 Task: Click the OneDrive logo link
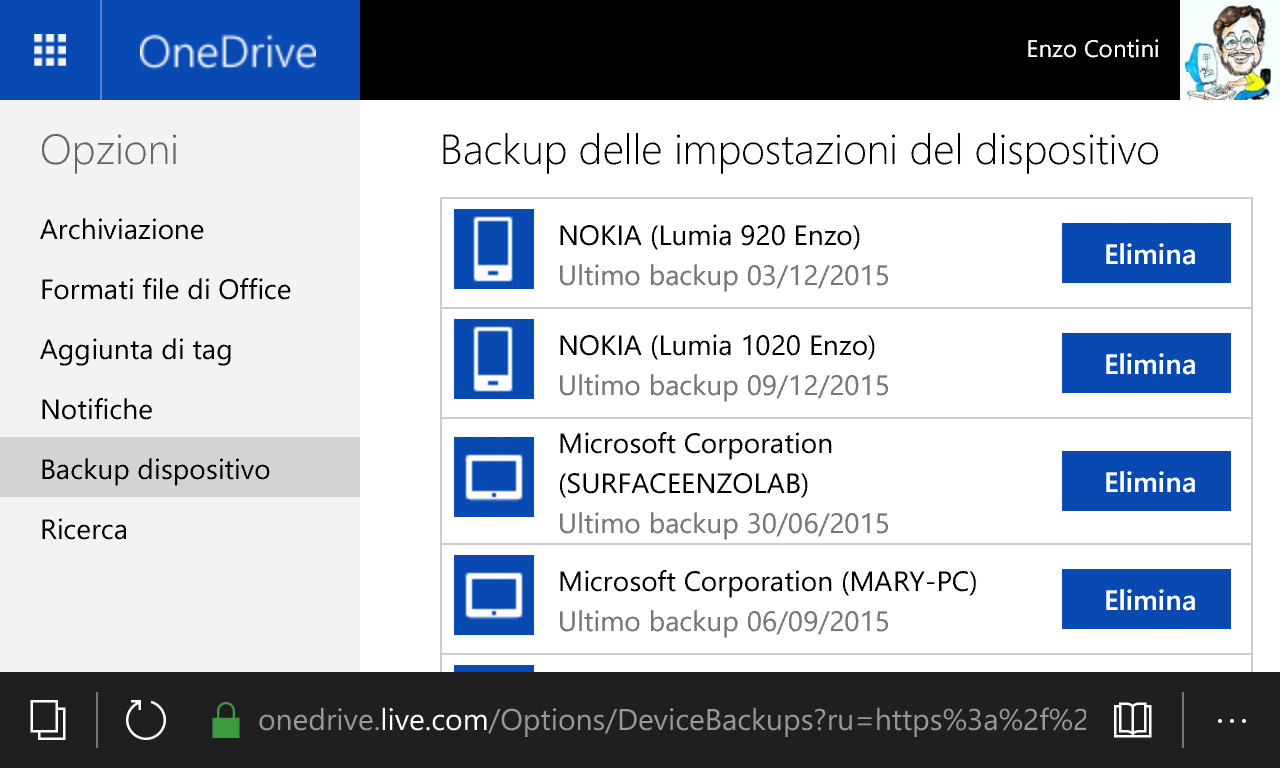[228, 51]
